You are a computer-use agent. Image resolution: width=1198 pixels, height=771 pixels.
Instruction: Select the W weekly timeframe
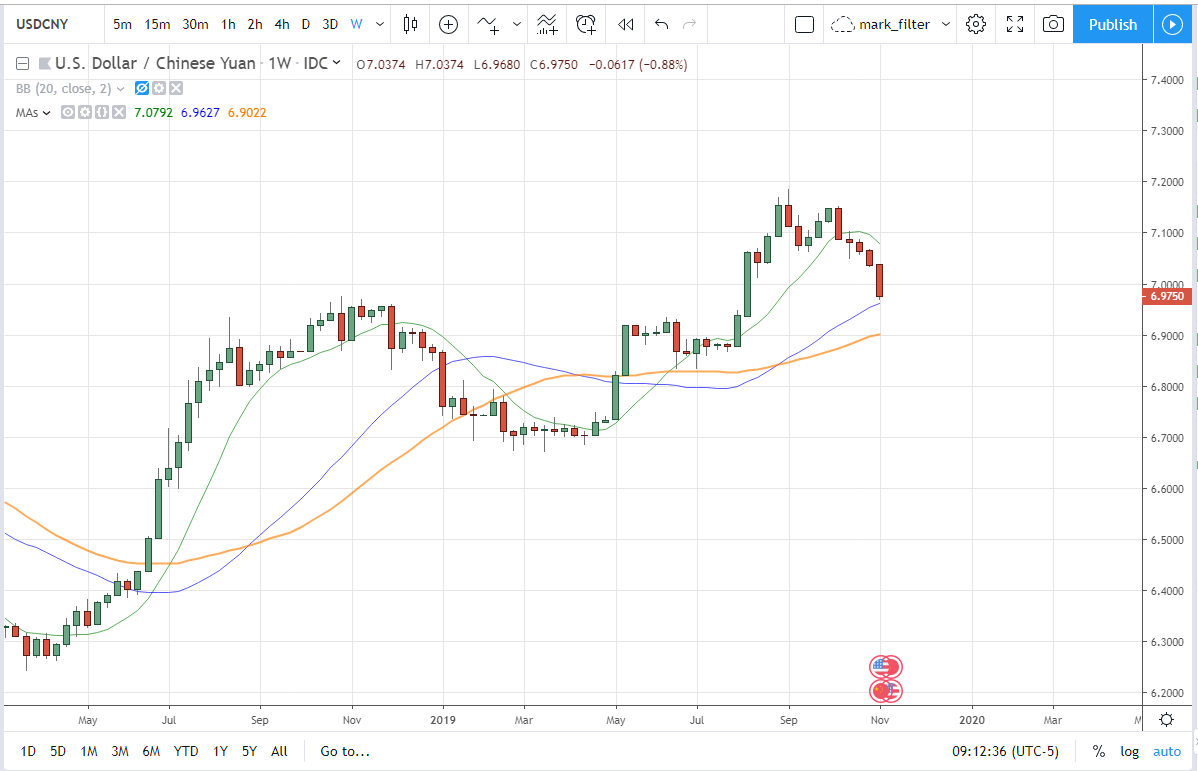(x=356, y=24)
